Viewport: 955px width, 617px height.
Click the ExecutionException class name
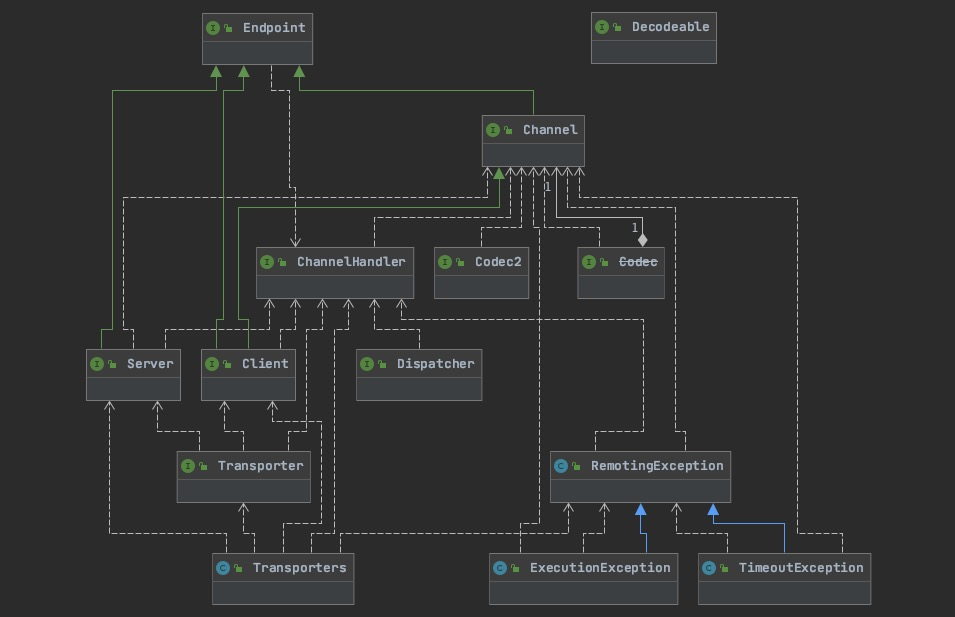[599, 568]
